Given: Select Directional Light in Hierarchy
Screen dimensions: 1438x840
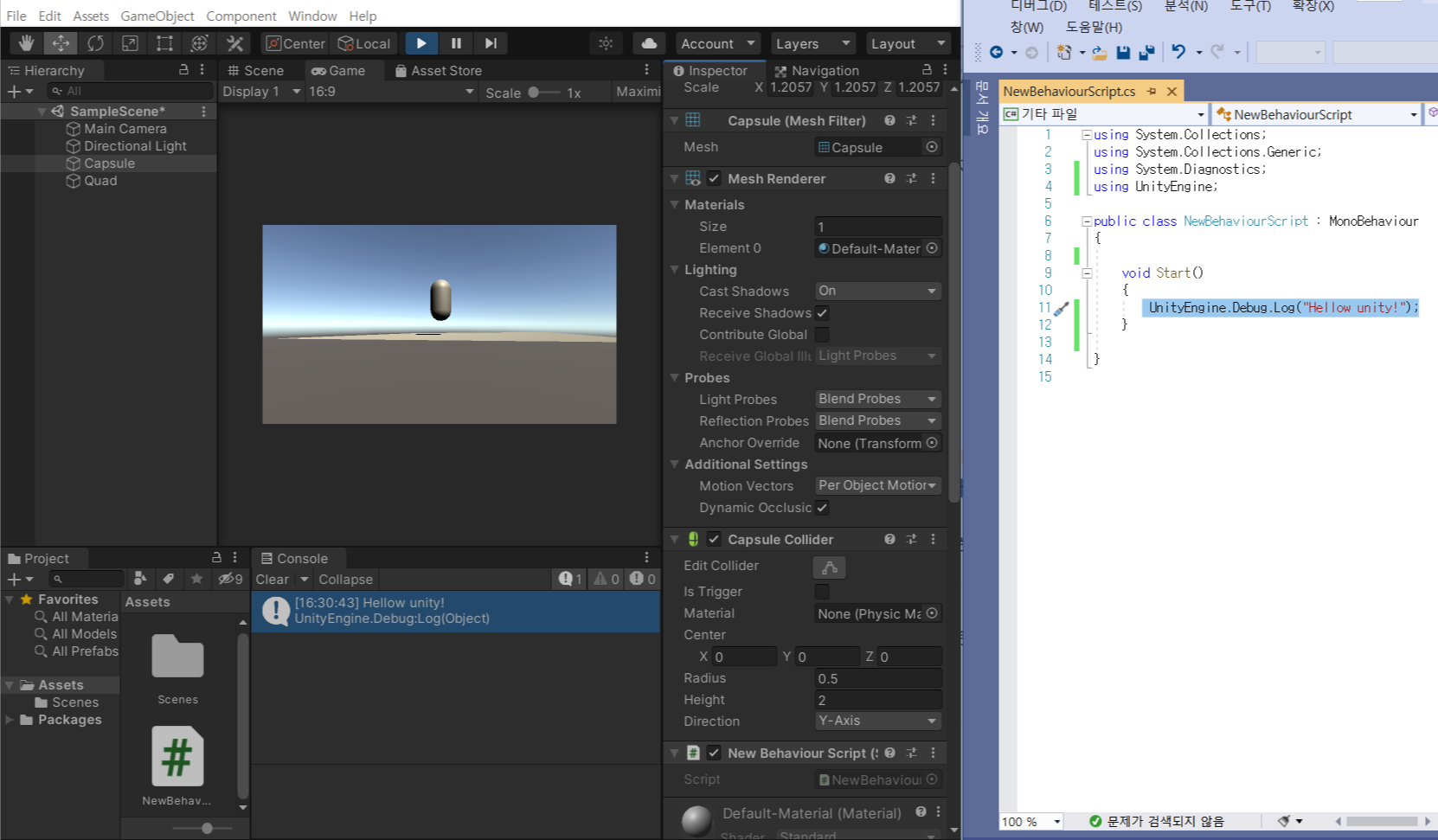Looking at the screenshot, I should pyautogui.click(x=135, y=146).
